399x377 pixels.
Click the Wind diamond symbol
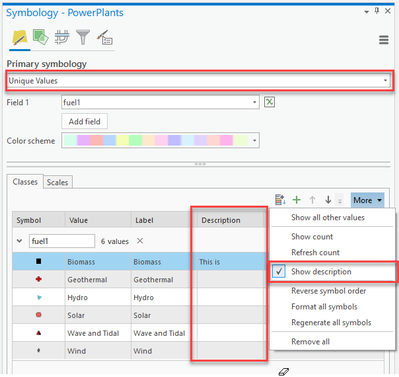39,350
